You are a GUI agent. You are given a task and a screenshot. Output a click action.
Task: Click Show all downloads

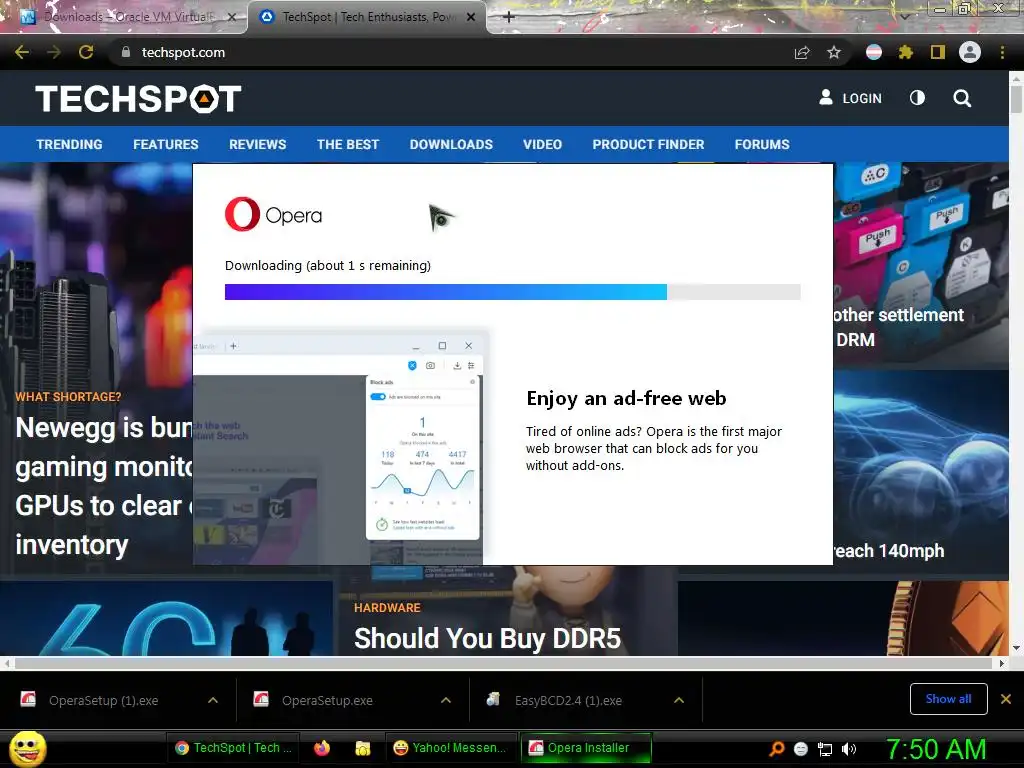coord(948,699)
